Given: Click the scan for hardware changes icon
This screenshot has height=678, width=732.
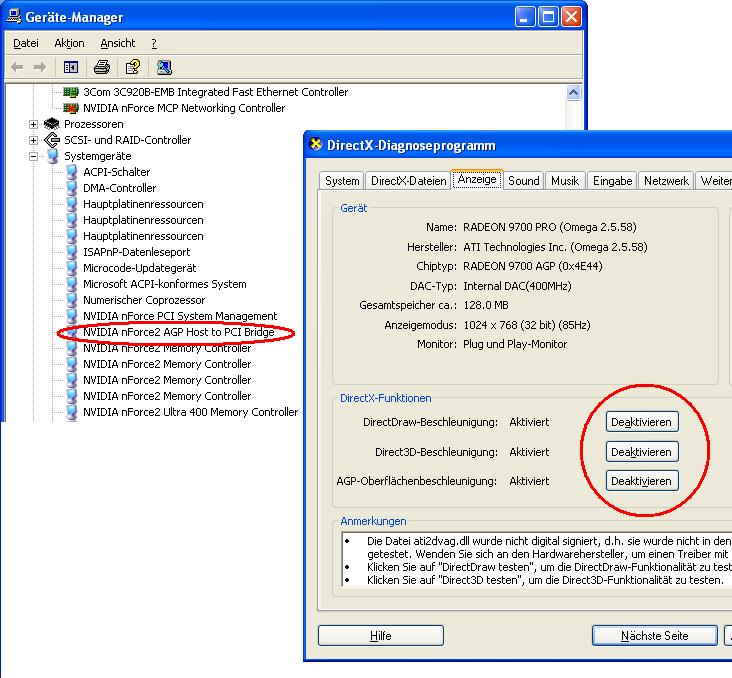Looking at the screenshot, I should pos(164,67).
